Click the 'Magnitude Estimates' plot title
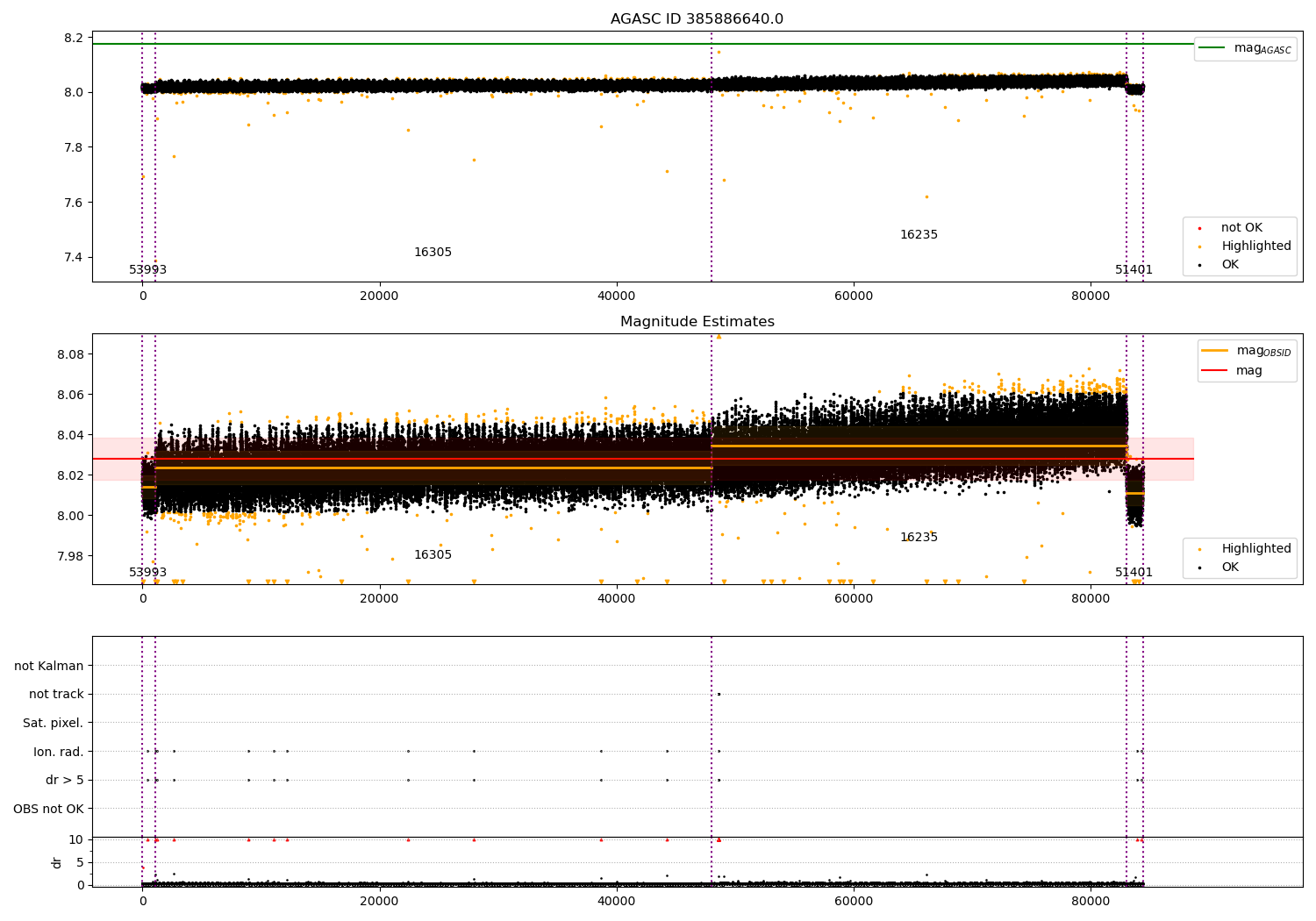1316x921 pixels. [x=697, y=322]
